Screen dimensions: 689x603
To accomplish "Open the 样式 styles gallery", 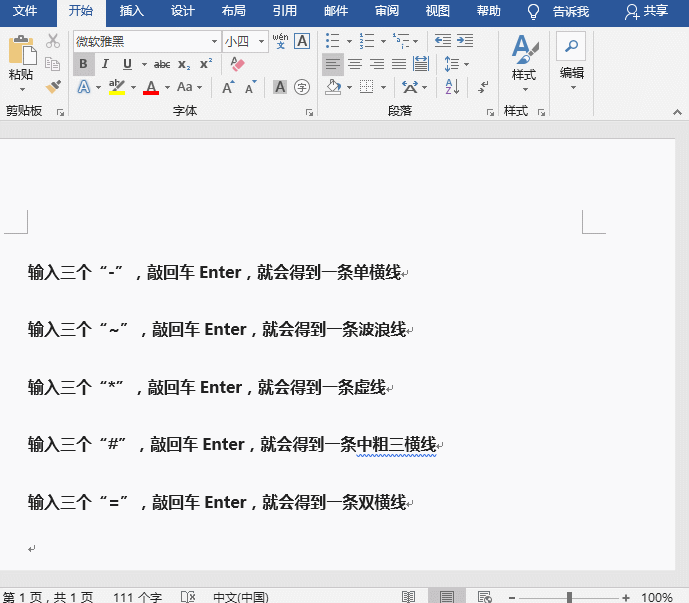I will pyautogui.click(x=524, y=64).
